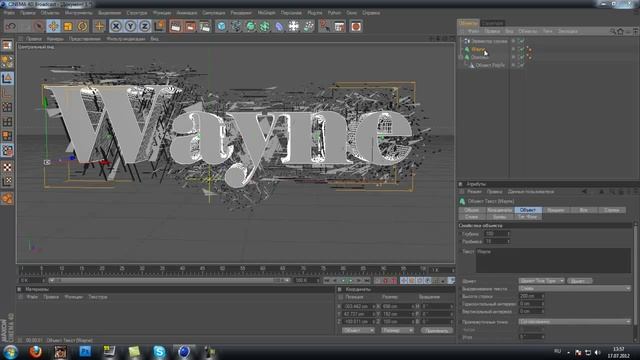The height and width of the screenshot is (360, 640).
Task: Open the Coordinates tab in Attributes
Action: pos(499,210)
